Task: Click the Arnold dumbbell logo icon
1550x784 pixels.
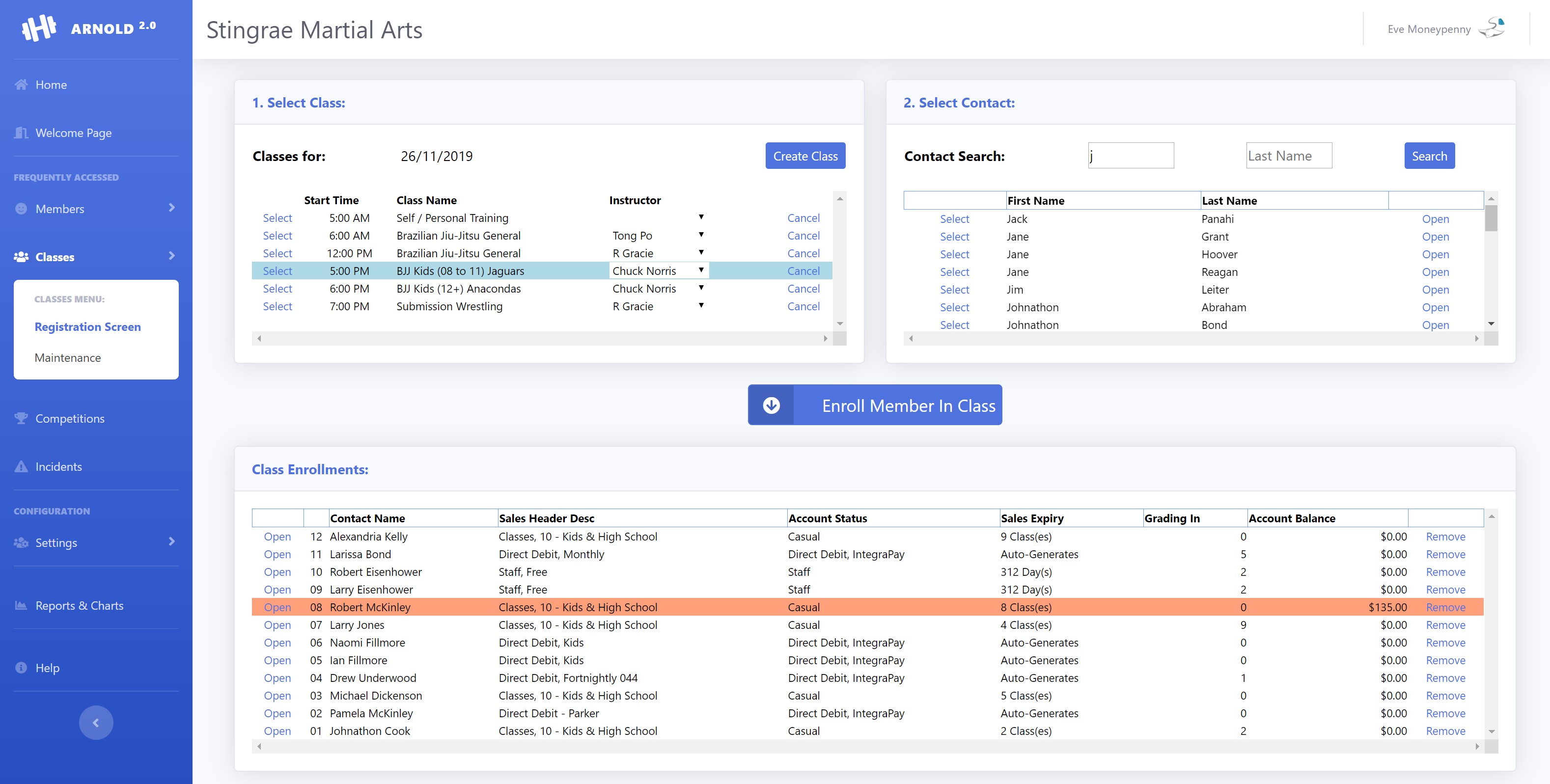Action: tap(38, 27)
